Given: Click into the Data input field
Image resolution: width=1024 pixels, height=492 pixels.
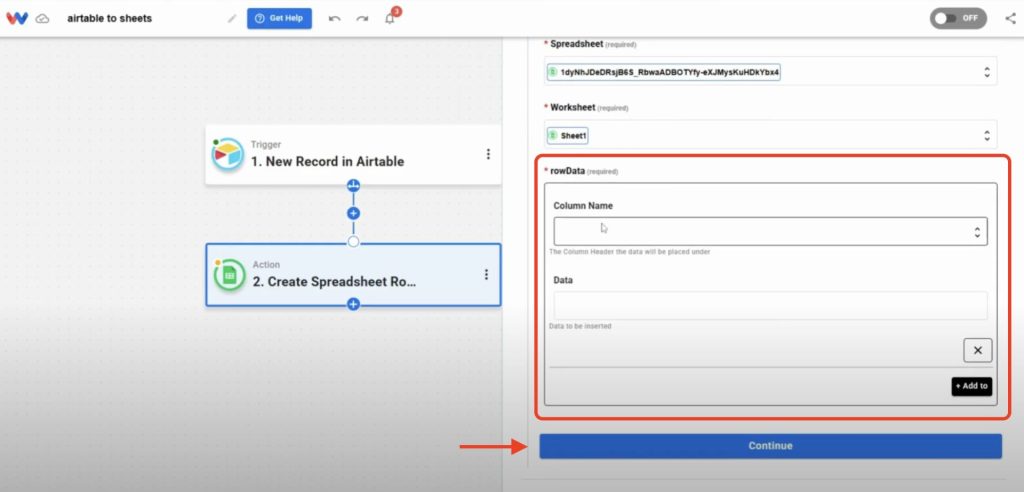Looking at the screenshot, I should click(x=771, y=306).
